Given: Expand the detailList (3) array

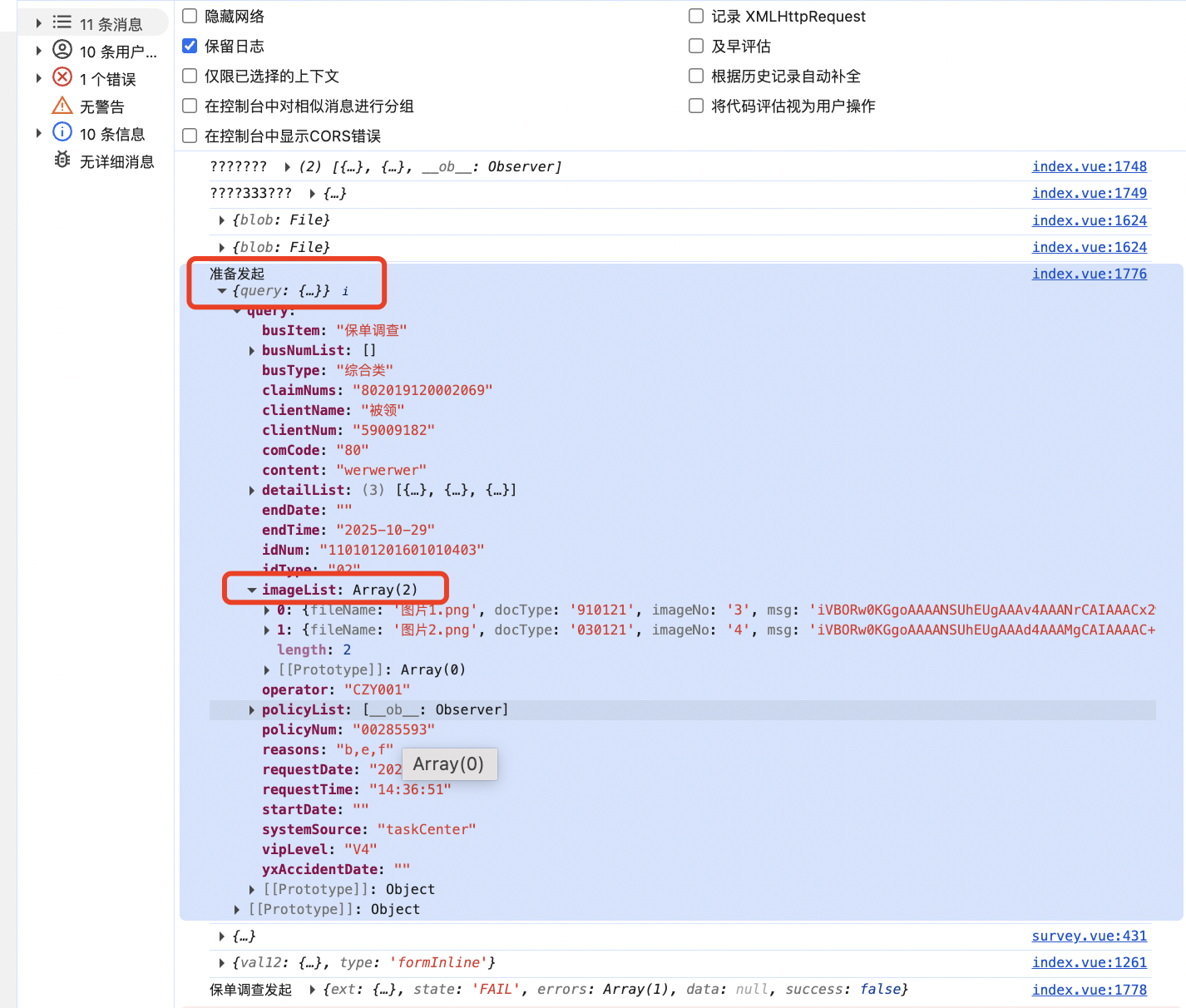Looking at the screenshot, I should [252, 491].
